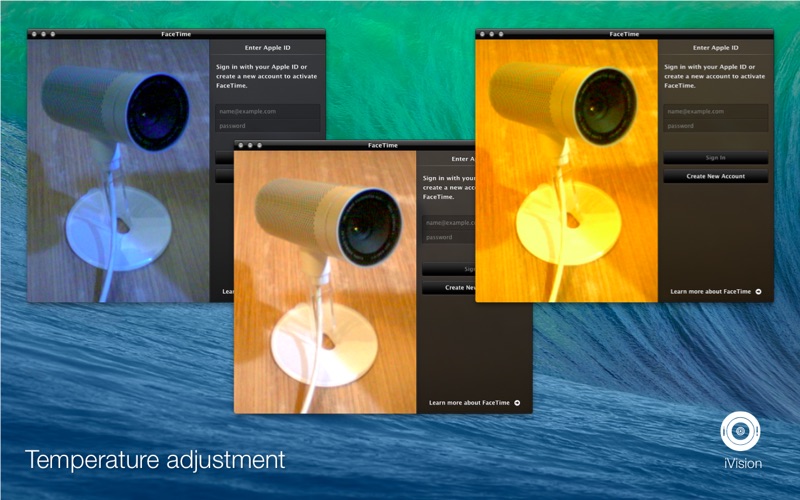Zoom the blue-tinted FaceTime window
This screenshot has height=500, width=800.
click(53, 34)
